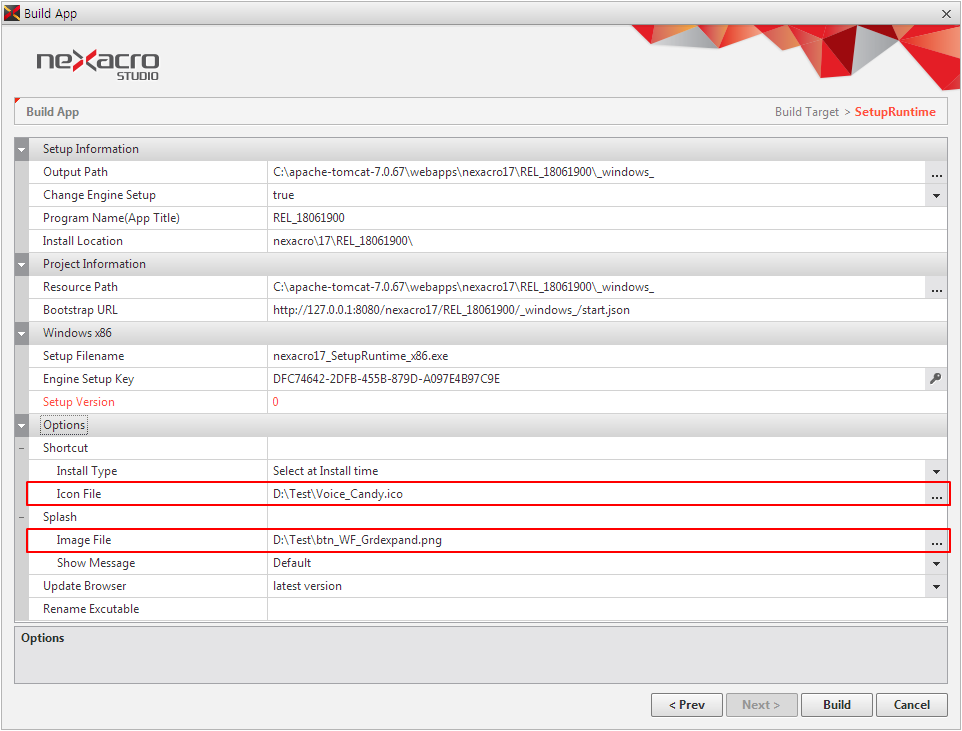Collapse the Shortcut group
Viewport: 962px width, 731px height.
[22, 449]
